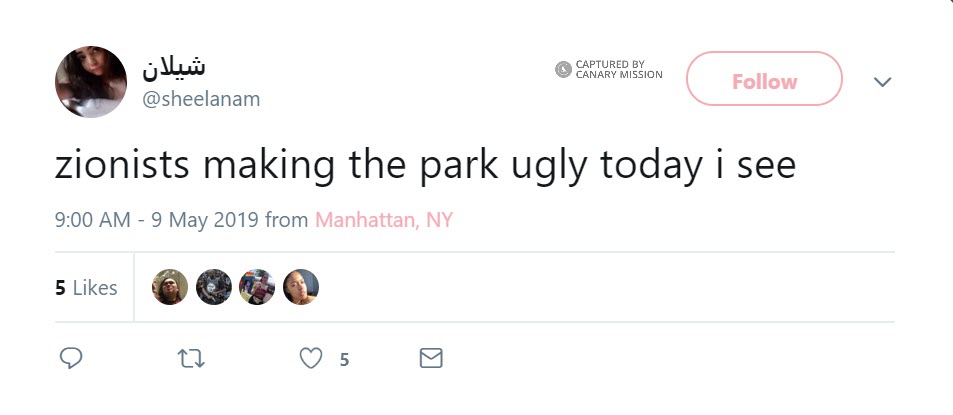The width and height of the screenshot is (953, 415).
Task: Open the first liker's avatar in Likes row
Action: click(169, 287)
